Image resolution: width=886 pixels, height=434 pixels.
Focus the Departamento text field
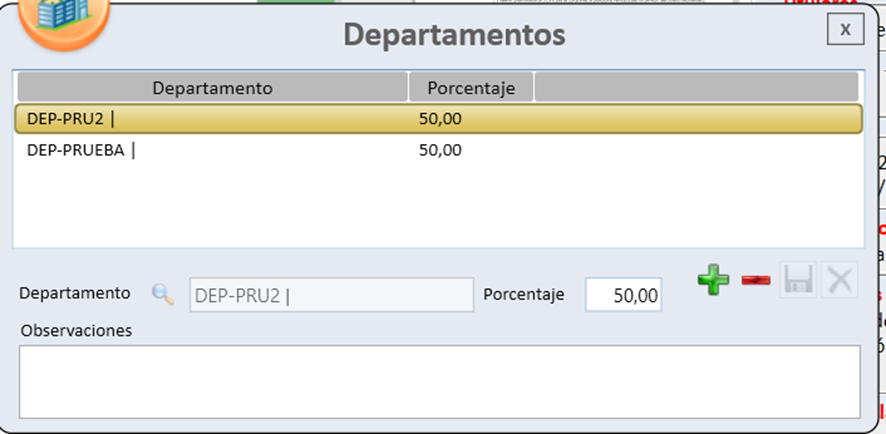coord(330,295)
